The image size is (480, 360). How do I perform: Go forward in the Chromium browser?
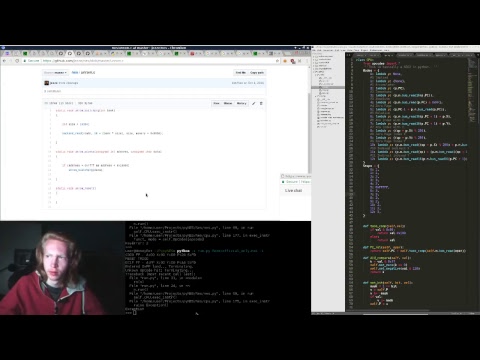11,61
